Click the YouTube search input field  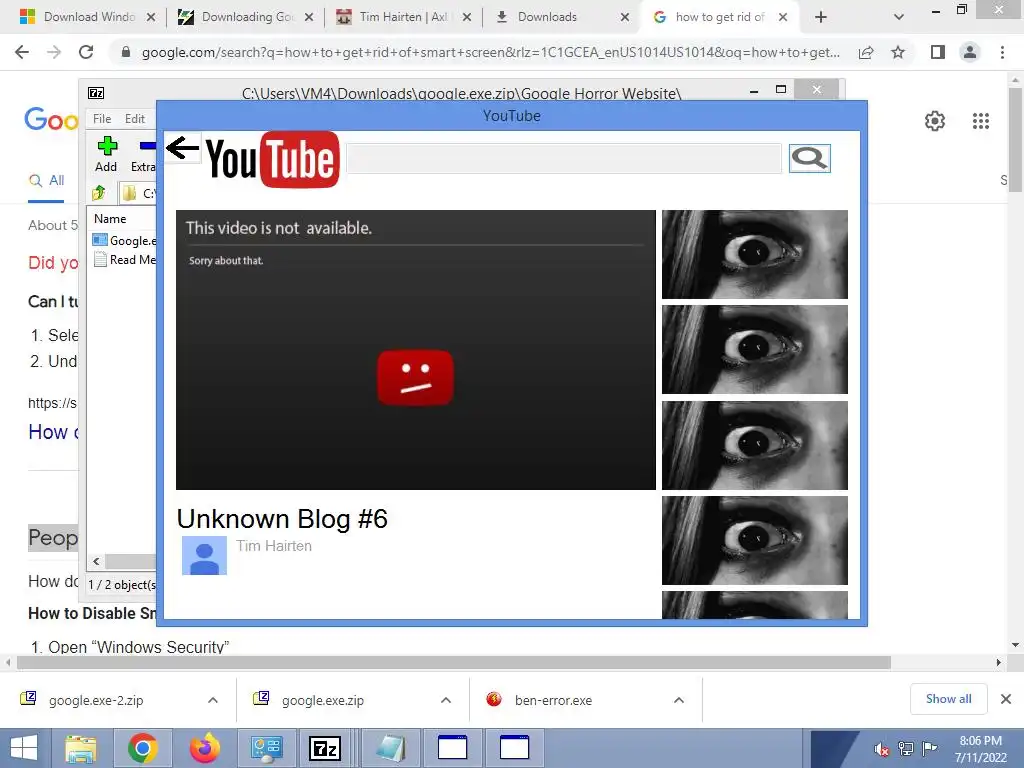point(564,159)
